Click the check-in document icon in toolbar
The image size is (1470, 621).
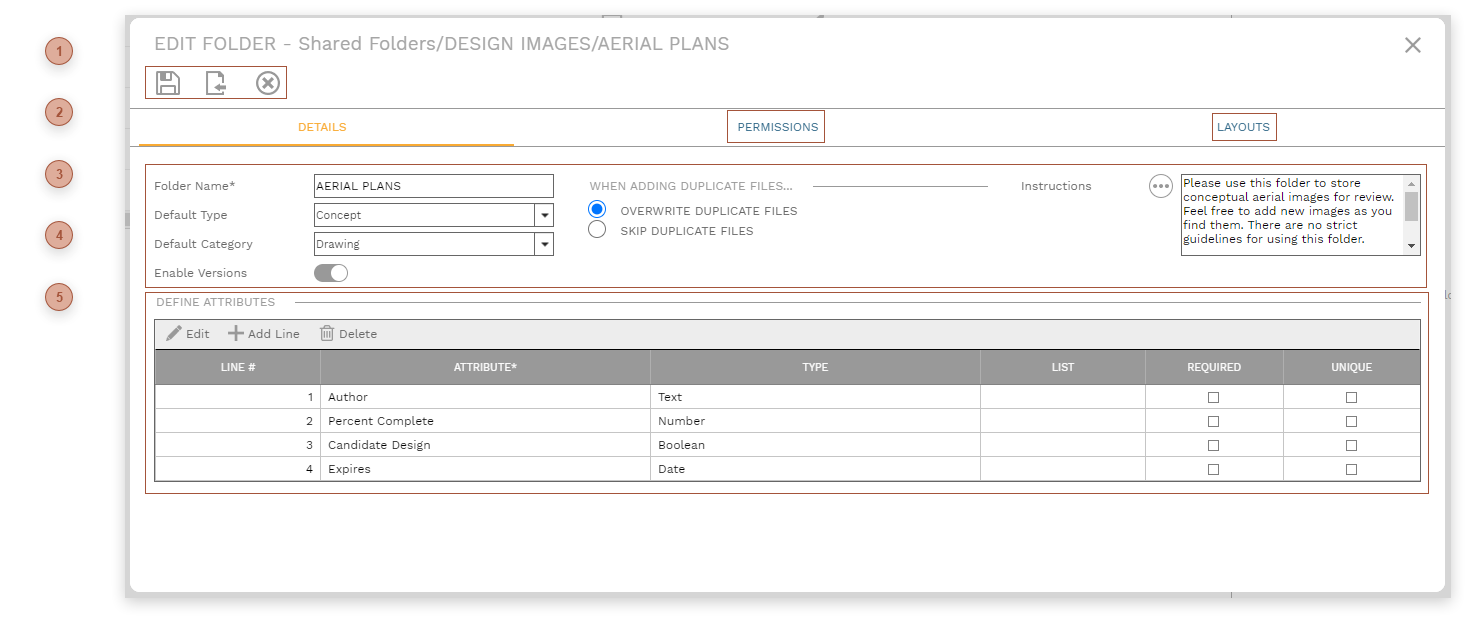tap(216, 83)
